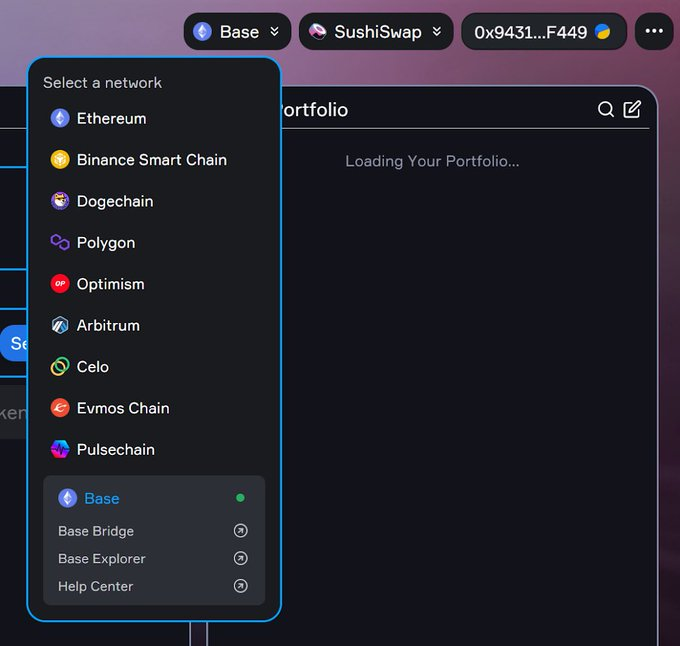Click the red Optimism OP icon
Screen dimensions: 680x646
60,284
